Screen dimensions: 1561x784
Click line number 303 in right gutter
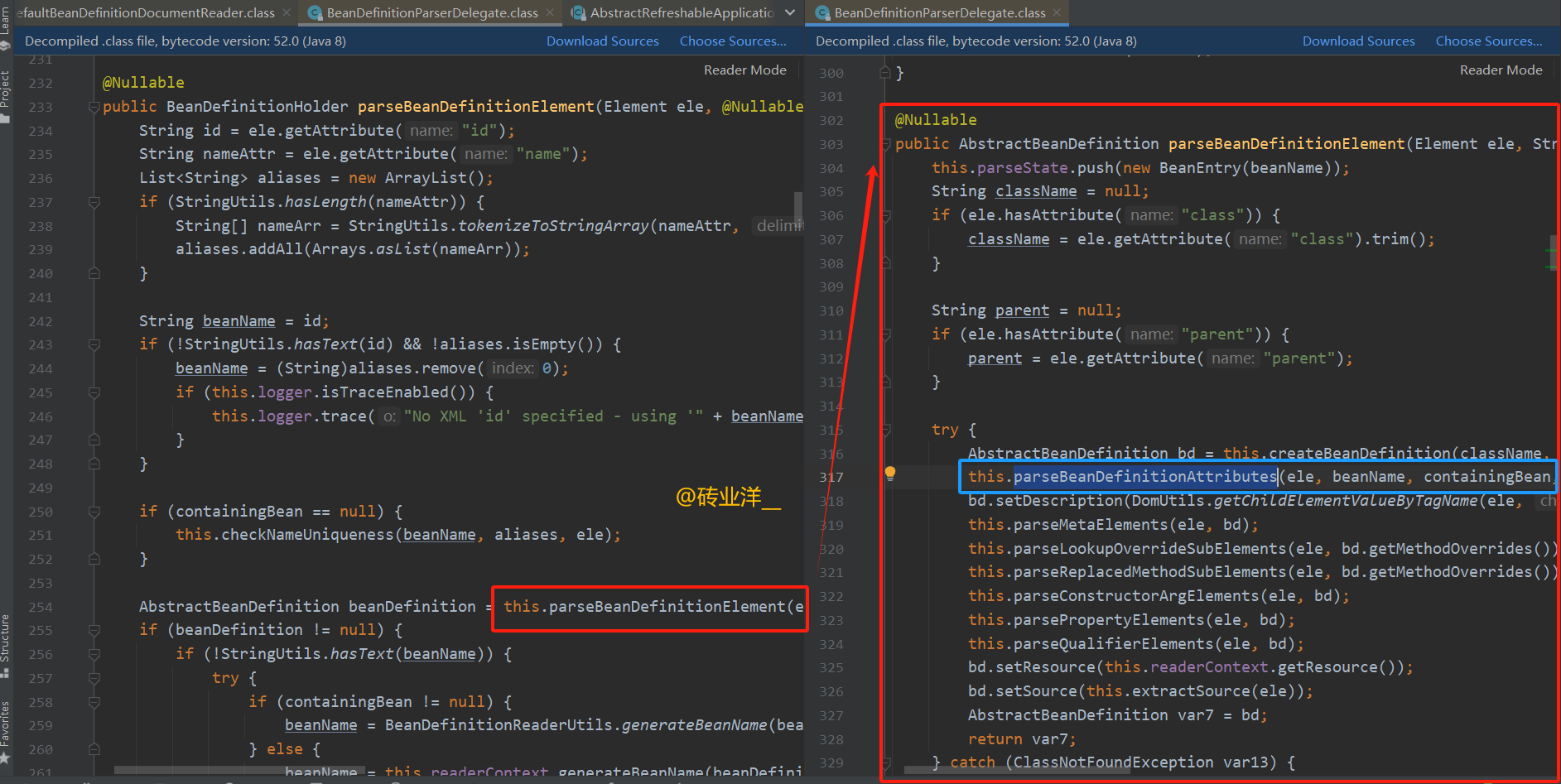pyautogui.click(x=831, y=145)
